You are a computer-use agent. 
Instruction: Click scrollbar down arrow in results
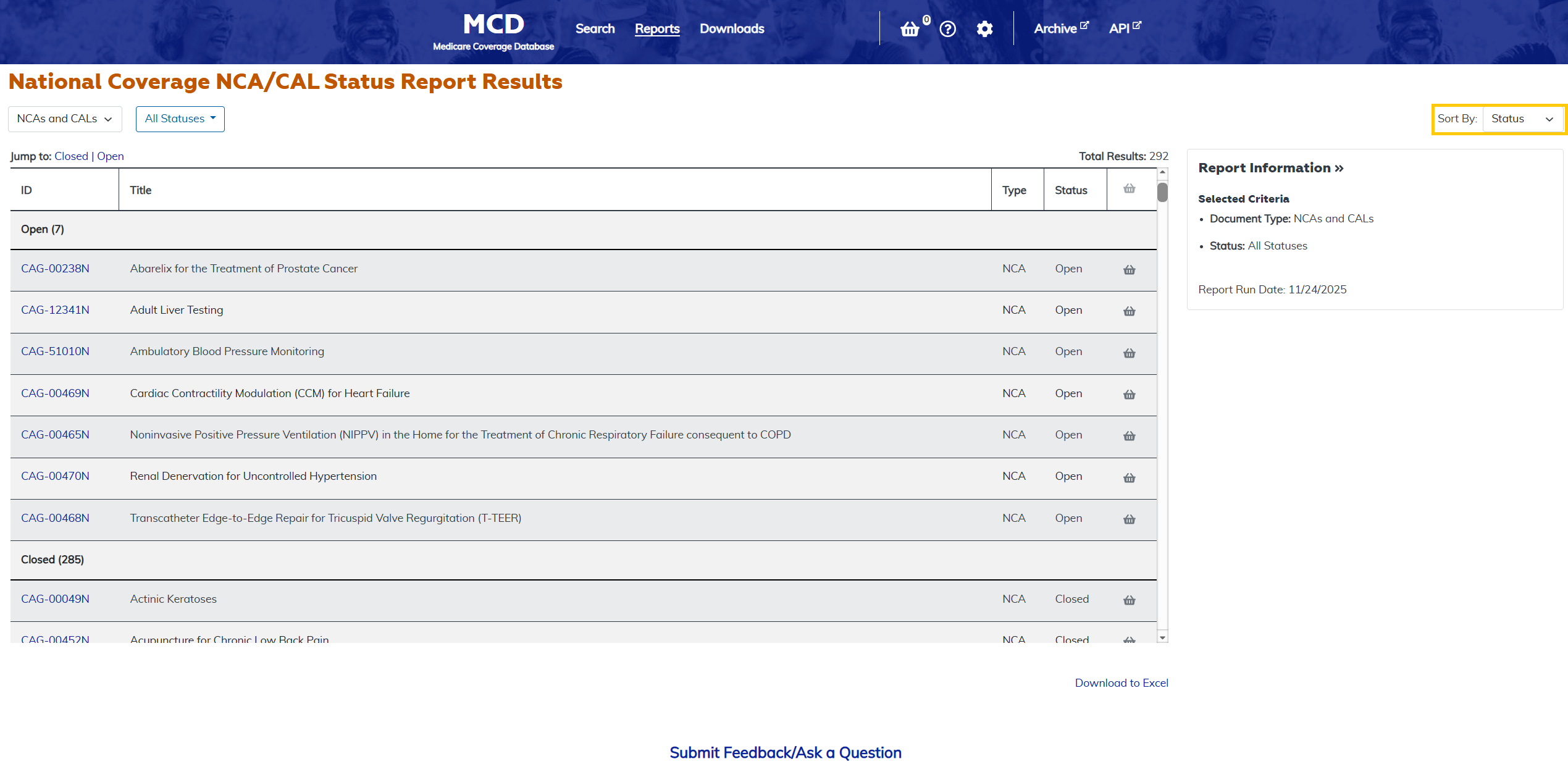click(x=1162, y=637)
